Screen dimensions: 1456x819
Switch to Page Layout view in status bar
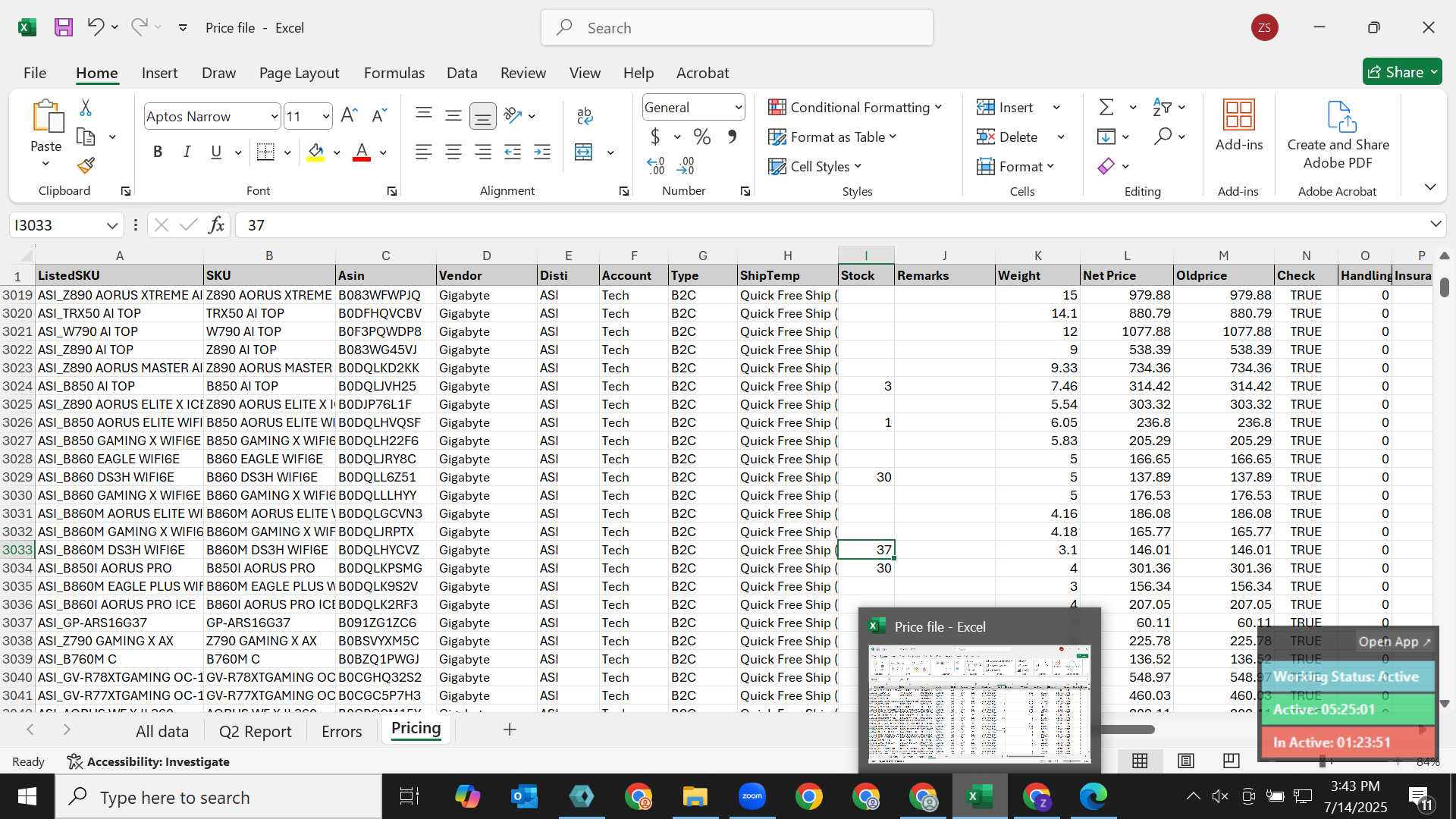pos(1186,761)
